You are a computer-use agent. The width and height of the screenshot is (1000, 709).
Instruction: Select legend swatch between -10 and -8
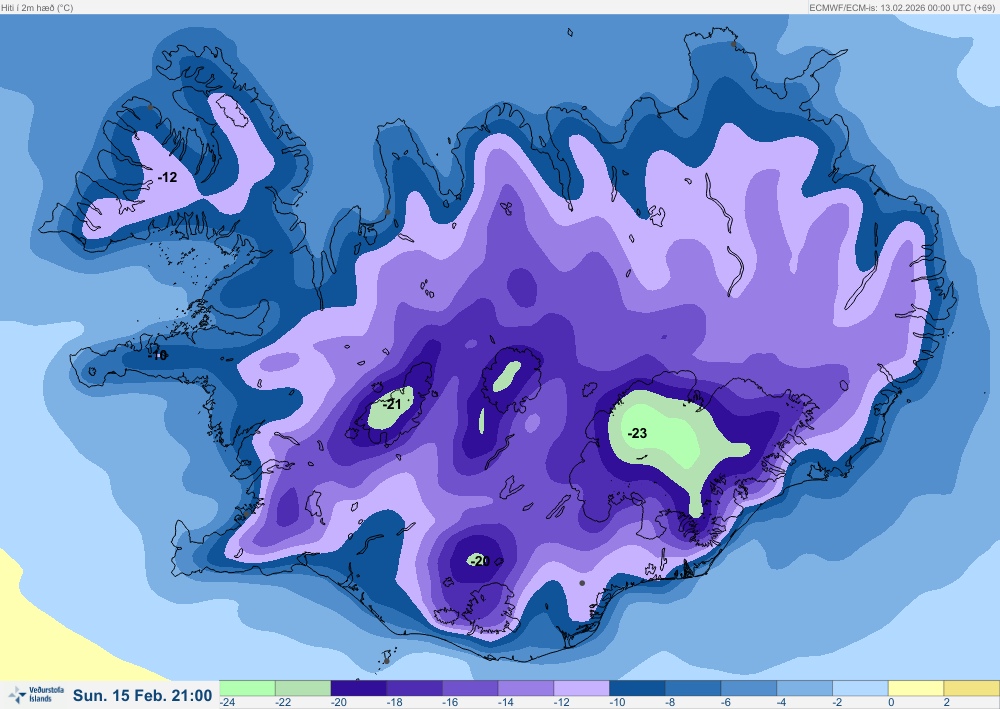637,688
